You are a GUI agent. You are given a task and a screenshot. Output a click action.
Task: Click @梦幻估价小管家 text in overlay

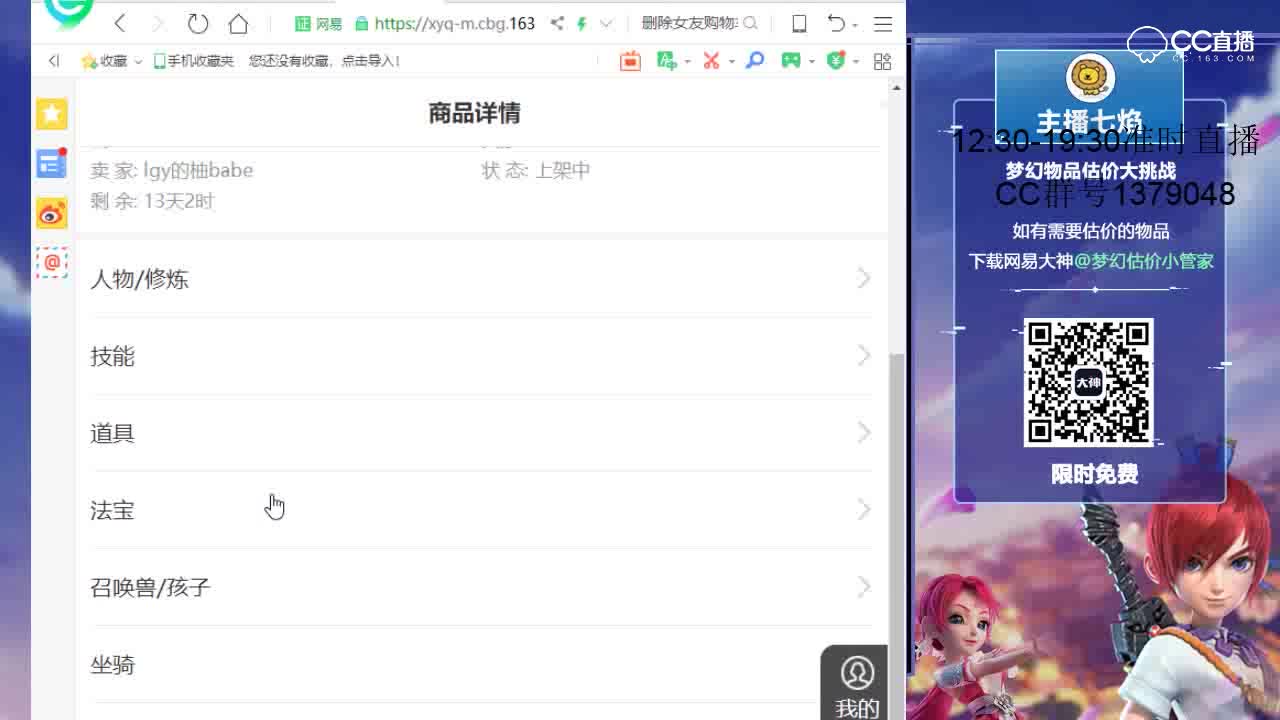point(1144,261)
